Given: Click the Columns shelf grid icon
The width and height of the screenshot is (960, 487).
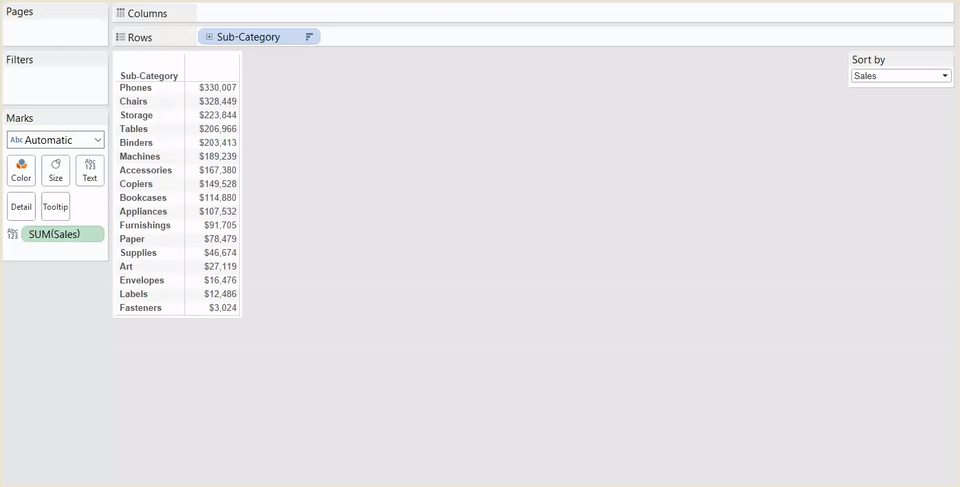Looking at the screenshot, I should 120,13.
